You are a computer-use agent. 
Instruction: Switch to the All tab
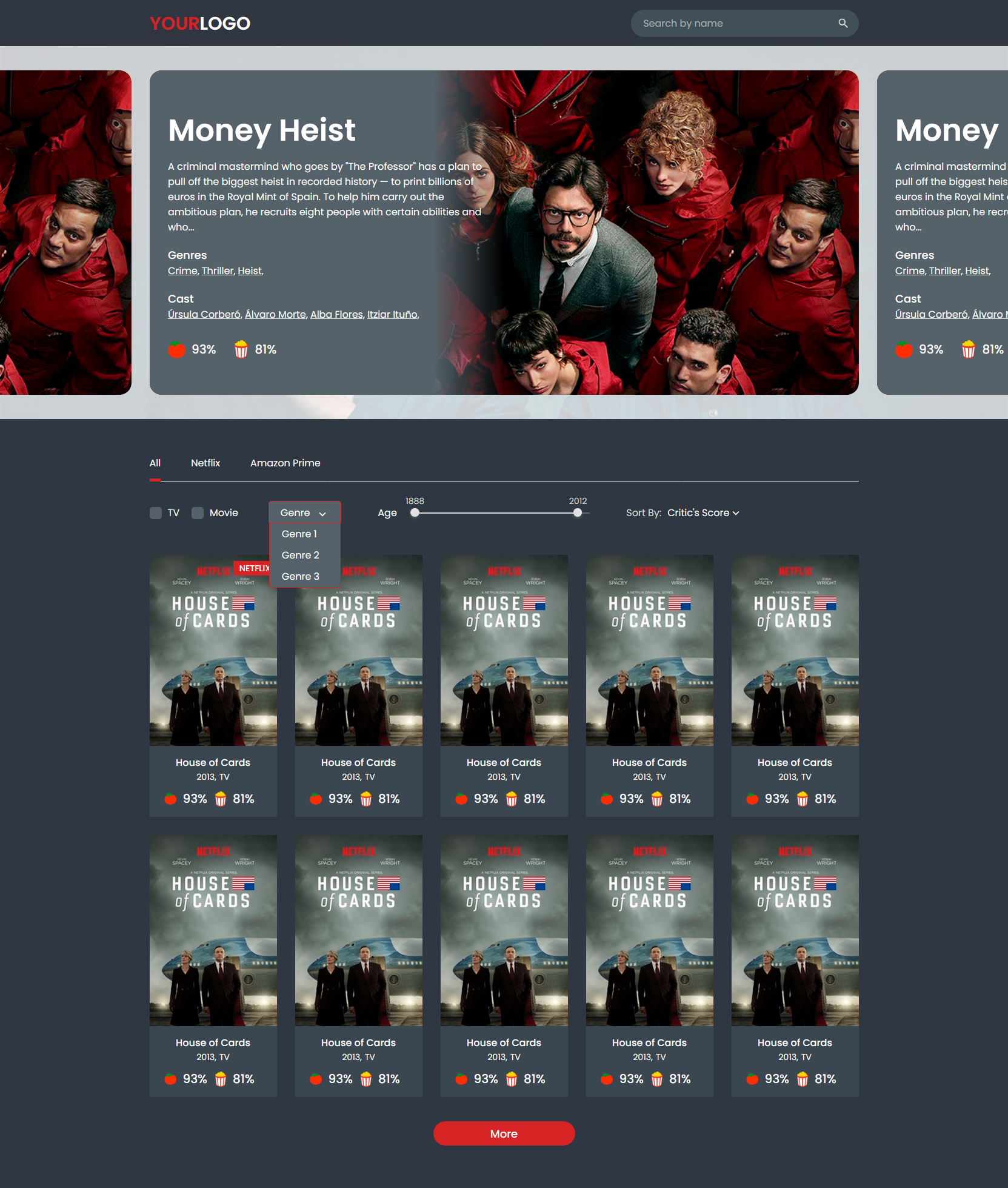coord(155,463)
